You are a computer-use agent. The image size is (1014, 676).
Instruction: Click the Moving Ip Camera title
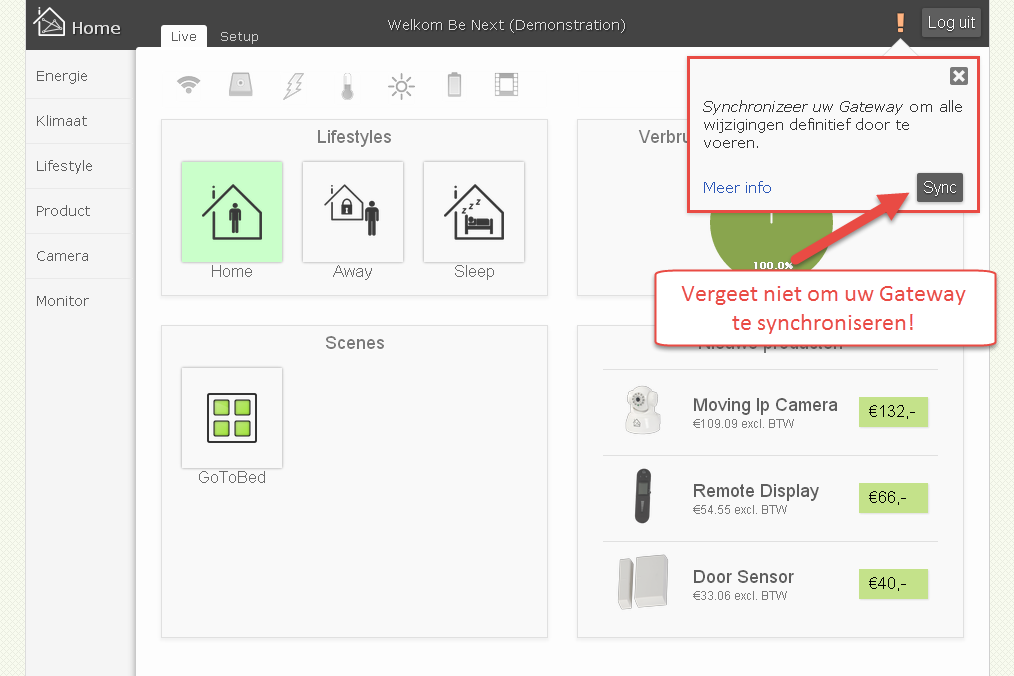[765, 405]
